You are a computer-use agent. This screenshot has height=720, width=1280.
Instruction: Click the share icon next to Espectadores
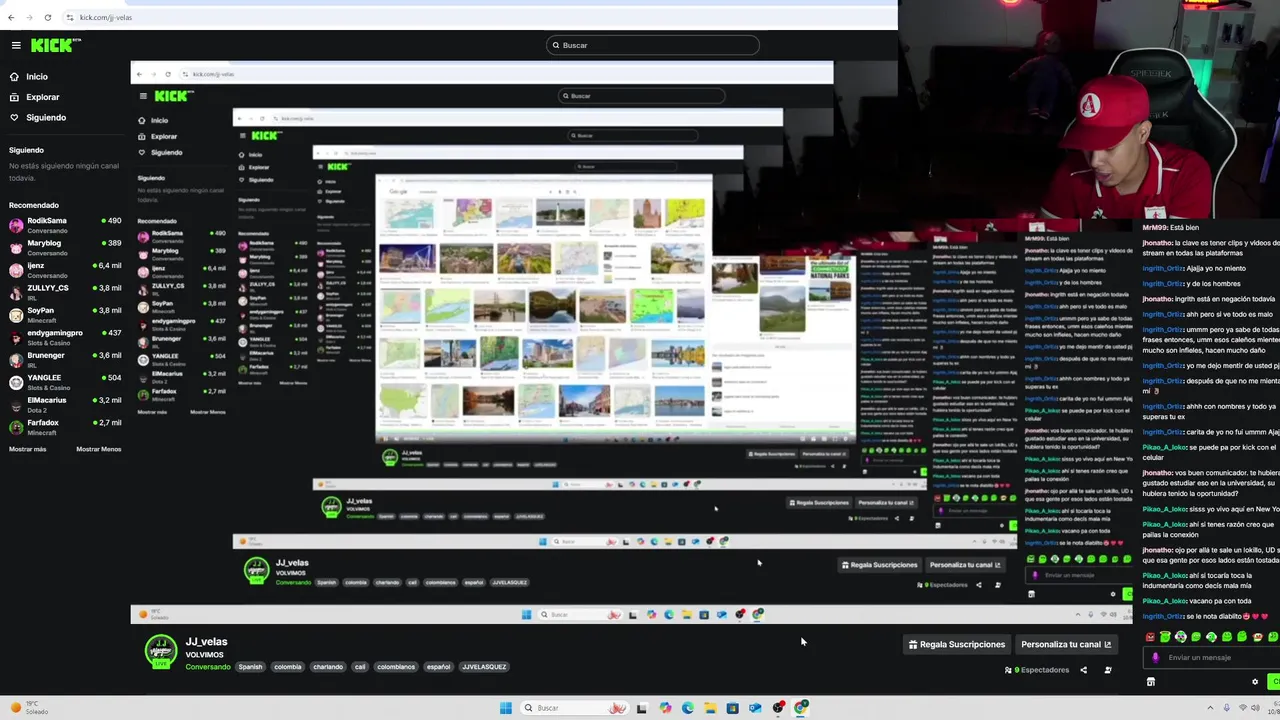point(1084,670)
